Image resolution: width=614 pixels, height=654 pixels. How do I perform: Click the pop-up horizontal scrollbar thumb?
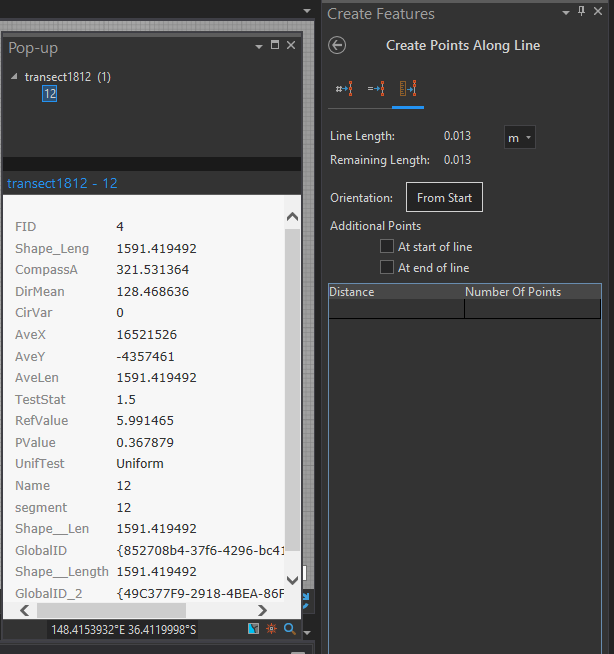[x=111, y=610]
